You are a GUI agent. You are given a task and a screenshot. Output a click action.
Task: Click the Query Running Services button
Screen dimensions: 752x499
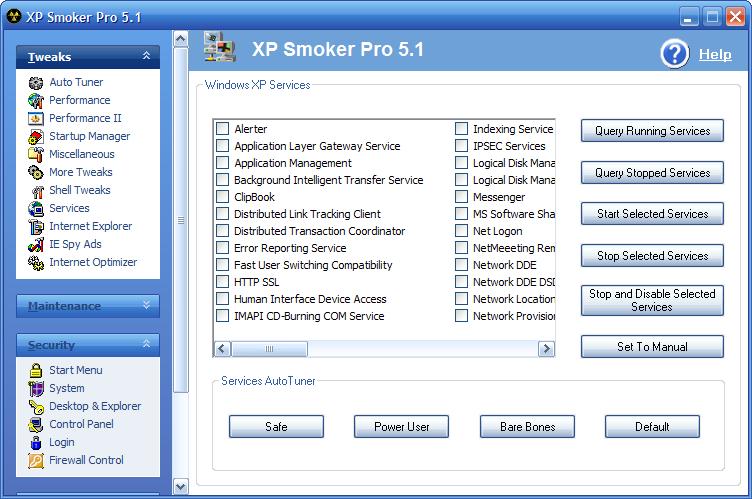[652, 131]
